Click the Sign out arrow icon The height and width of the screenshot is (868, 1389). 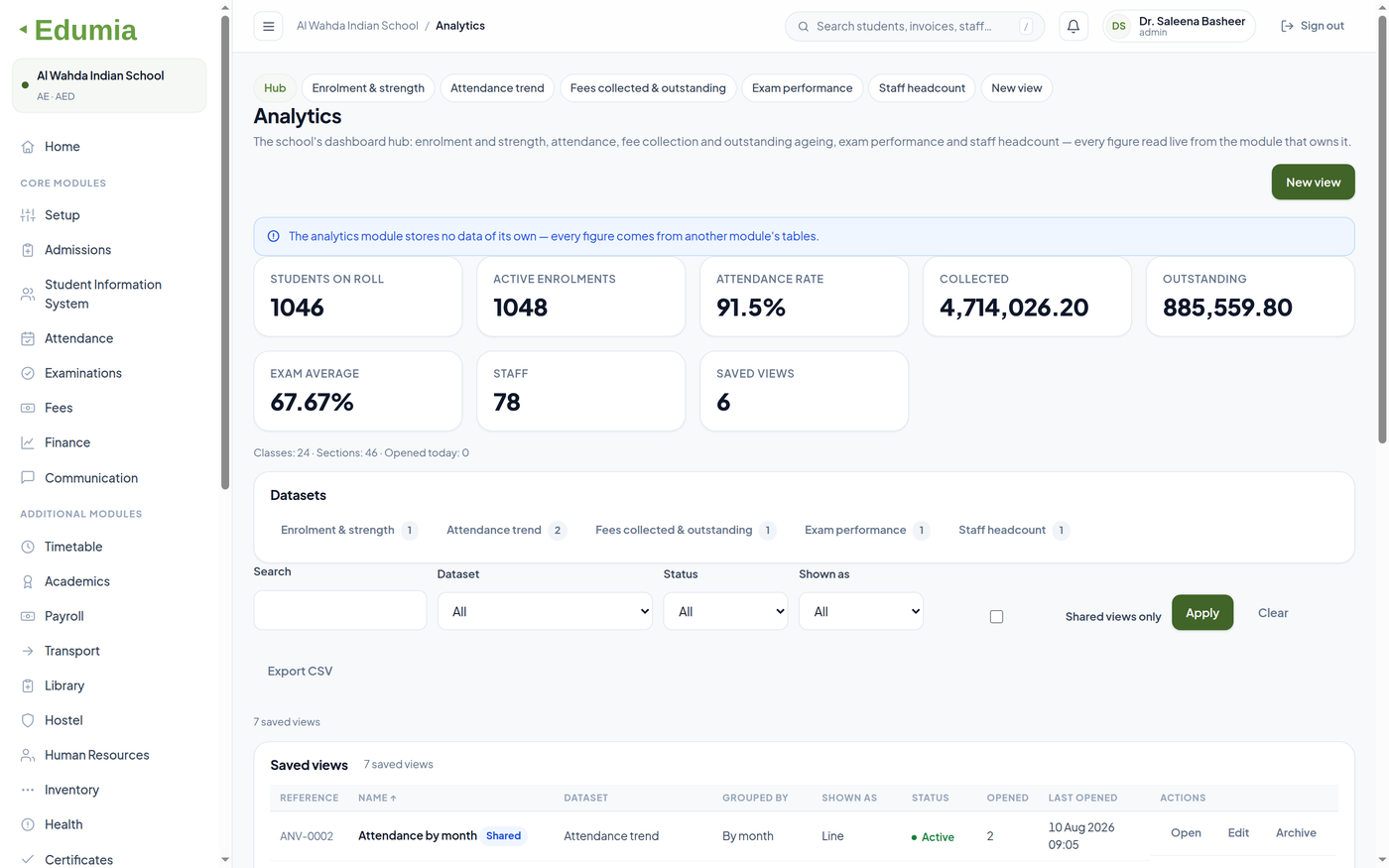[x=1287, y=27]
